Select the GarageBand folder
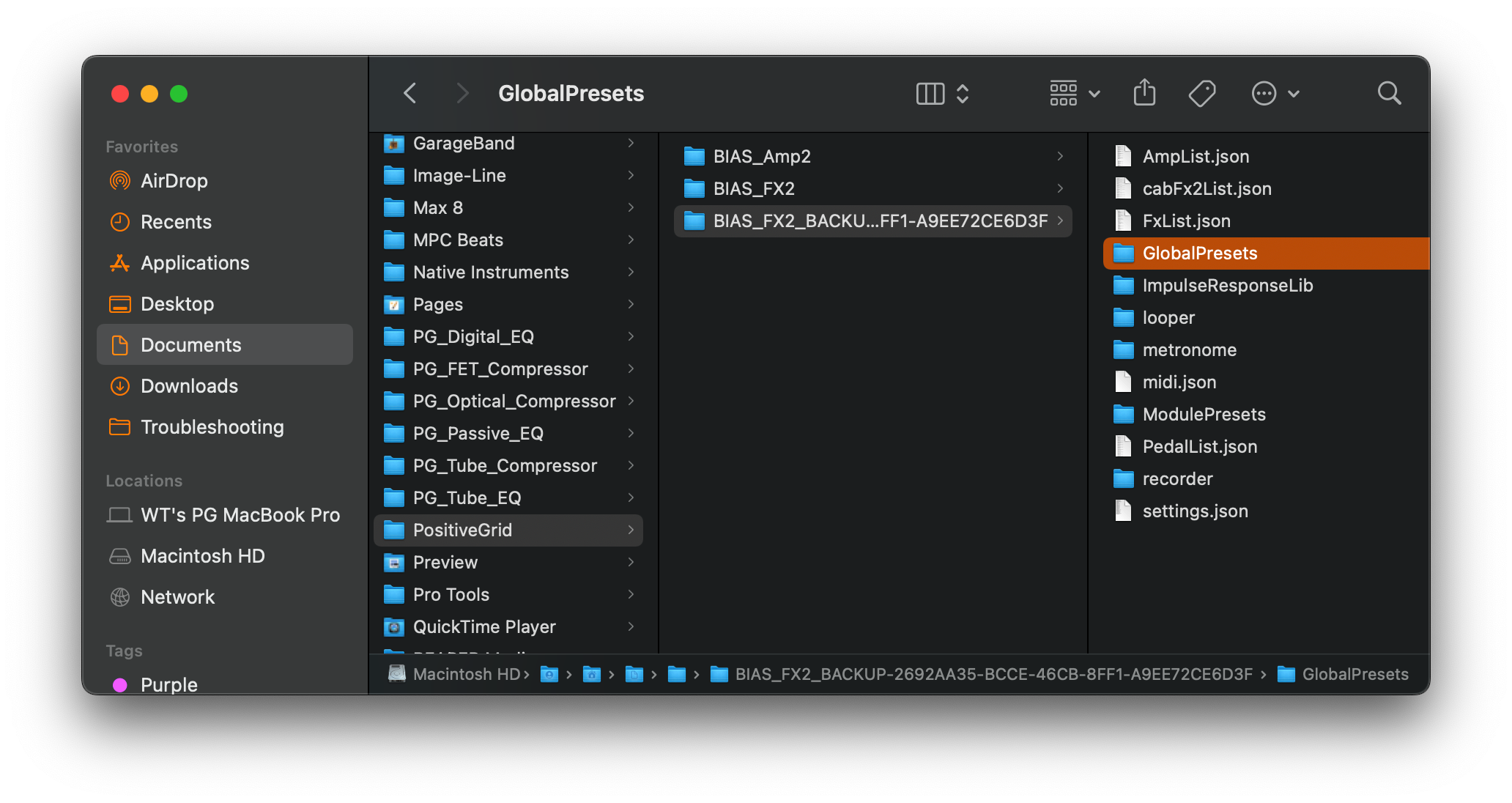Image resolution: width=1512 pixels, height=803 pixels. 508,143
